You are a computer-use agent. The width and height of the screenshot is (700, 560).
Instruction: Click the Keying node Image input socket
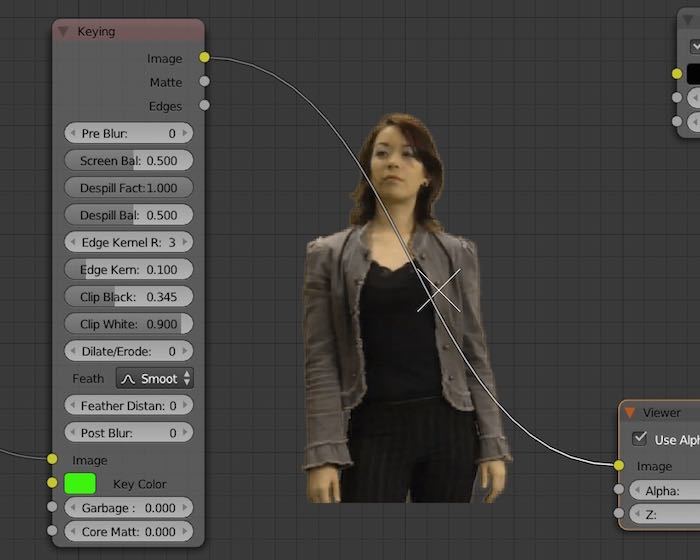(x=52, y=459)
